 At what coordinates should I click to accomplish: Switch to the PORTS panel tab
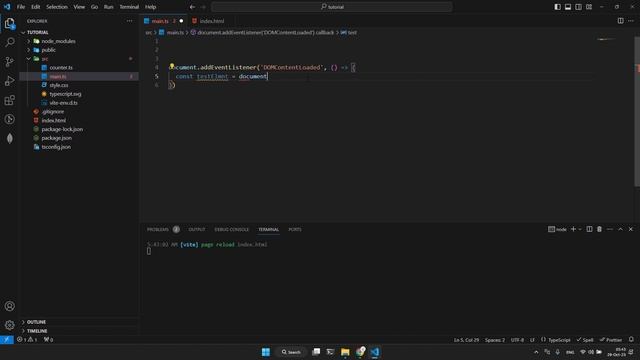pos(295,229)
